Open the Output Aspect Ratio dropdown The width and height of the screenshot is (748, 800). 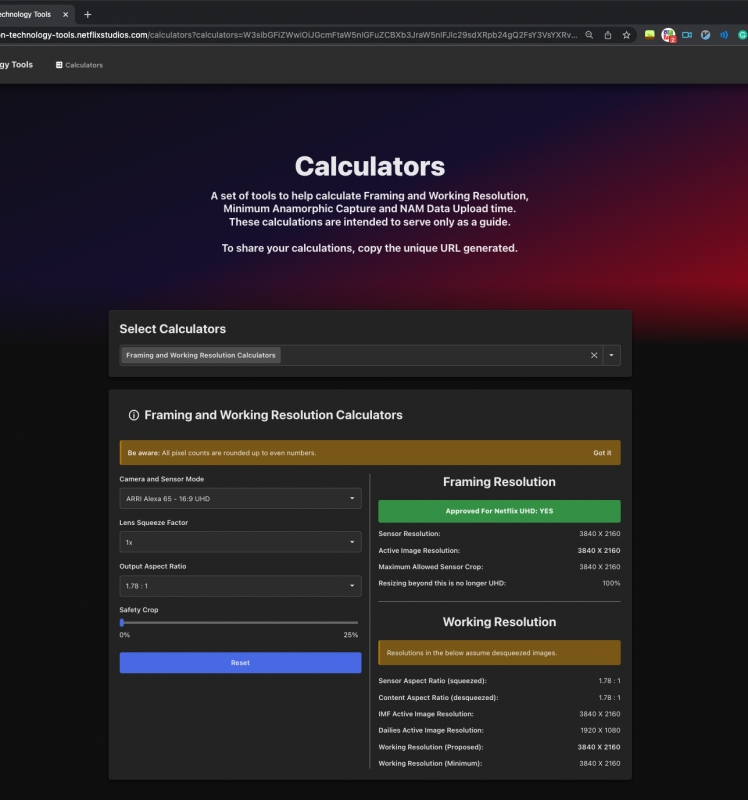240,586
